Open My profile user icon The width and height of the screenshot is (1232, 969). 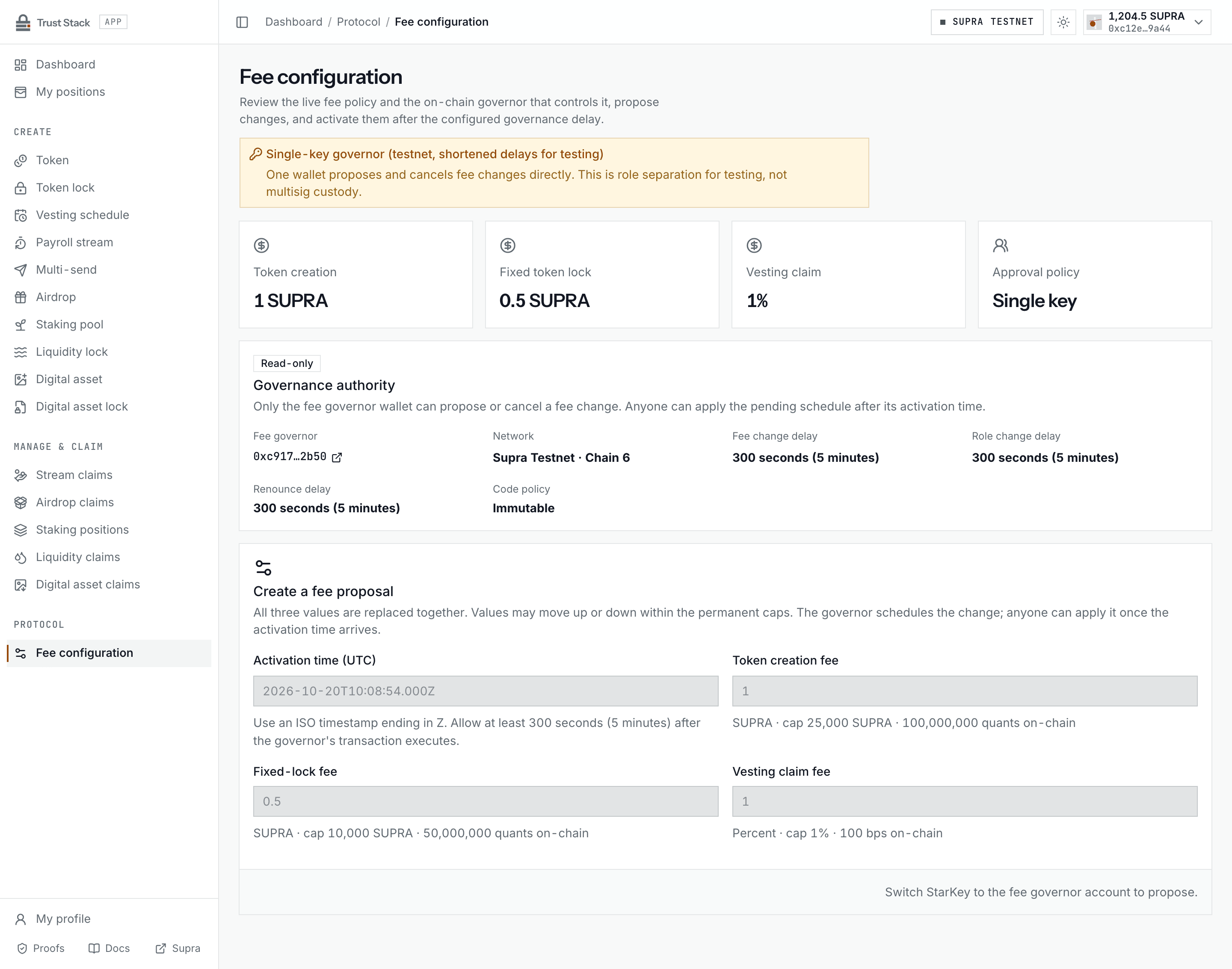pyautogui.click(x=21, y=919)
